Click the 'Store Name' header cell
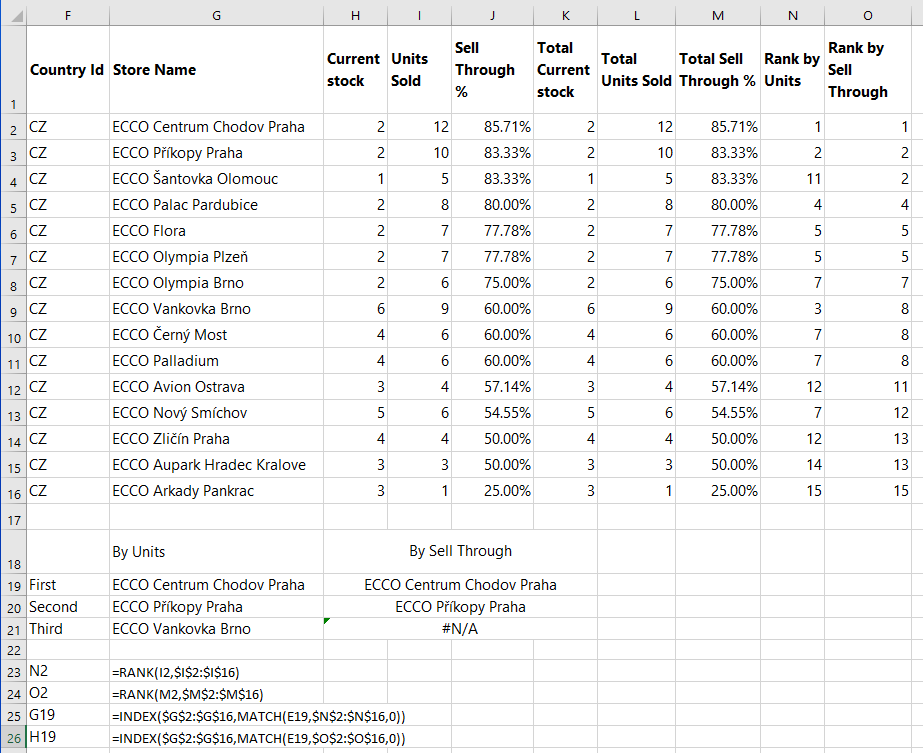Image resolution: width=923 pixels, height=753 pixels. [x=216, y=70]
